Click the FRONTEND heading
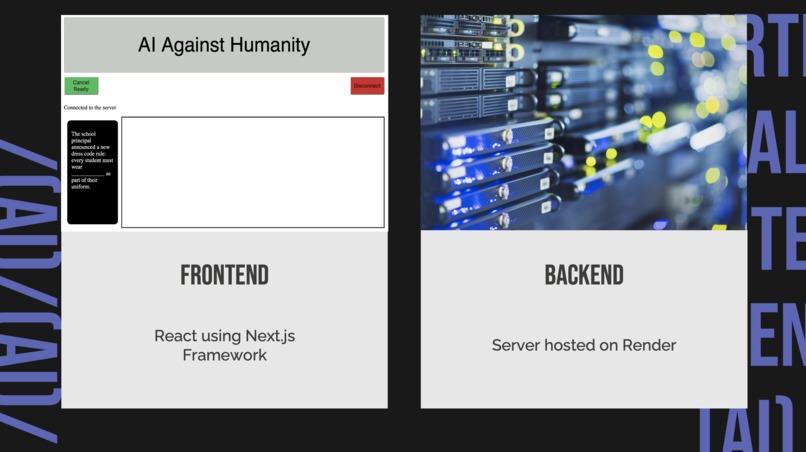Viewport: 806px width, 452px height. coord(225,275)
